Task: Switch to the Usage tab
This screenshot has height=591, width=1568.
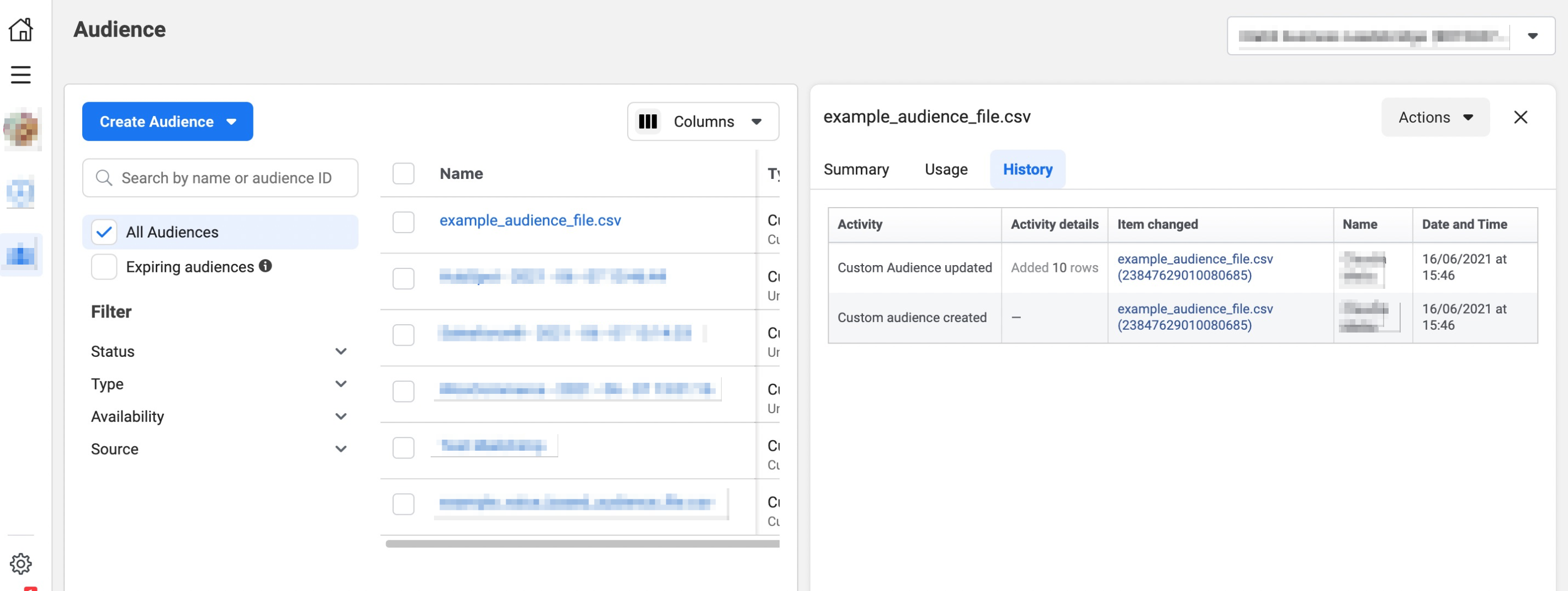Action: click(945, 169)
